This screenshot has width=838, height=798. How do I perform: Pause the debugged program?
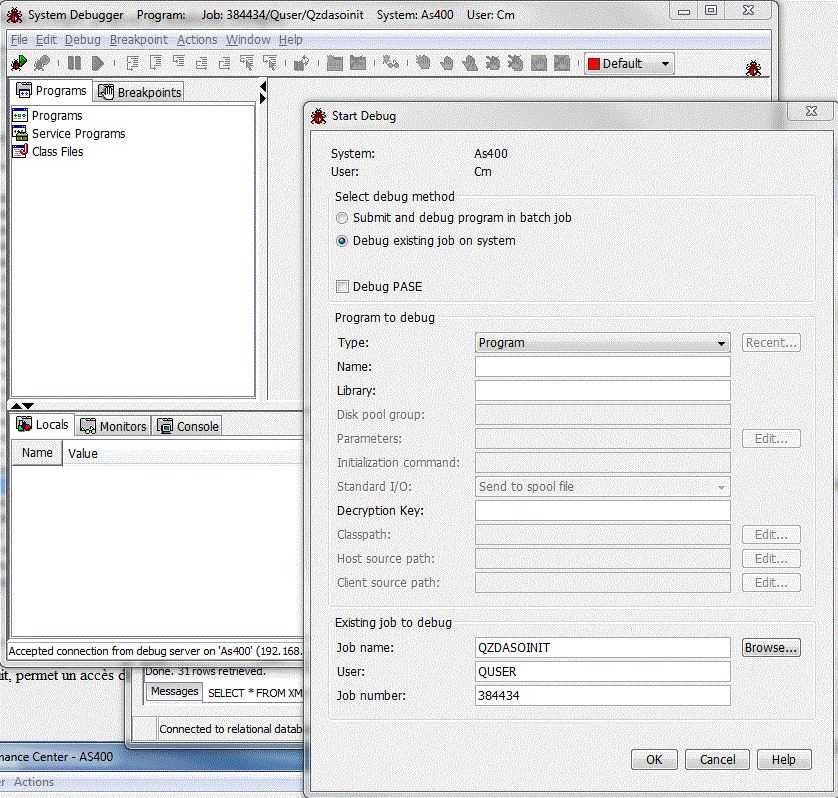(x=75, y=62)
